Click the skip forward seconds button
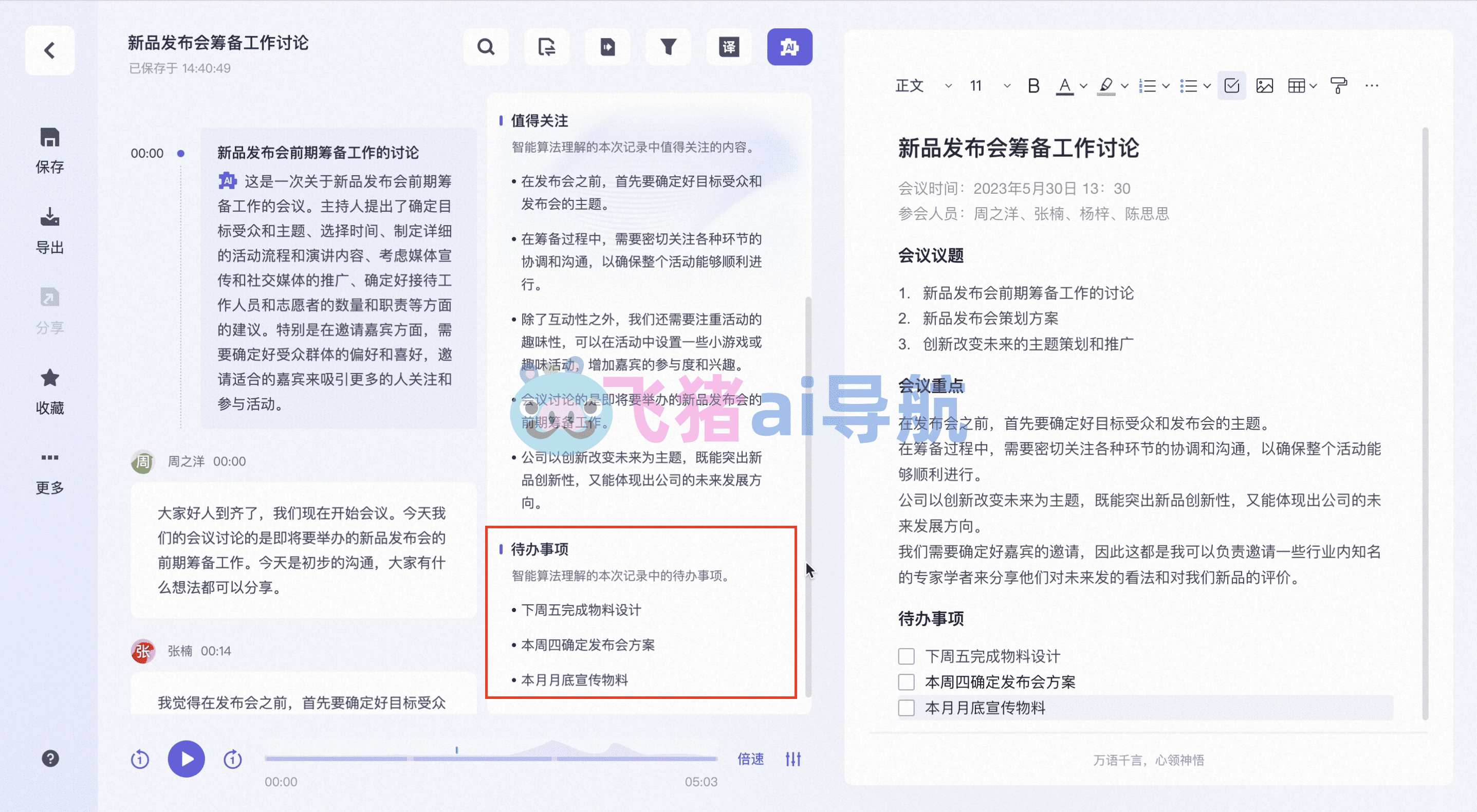The height and width of the screenshot is (812, 1477). (232, 759)
